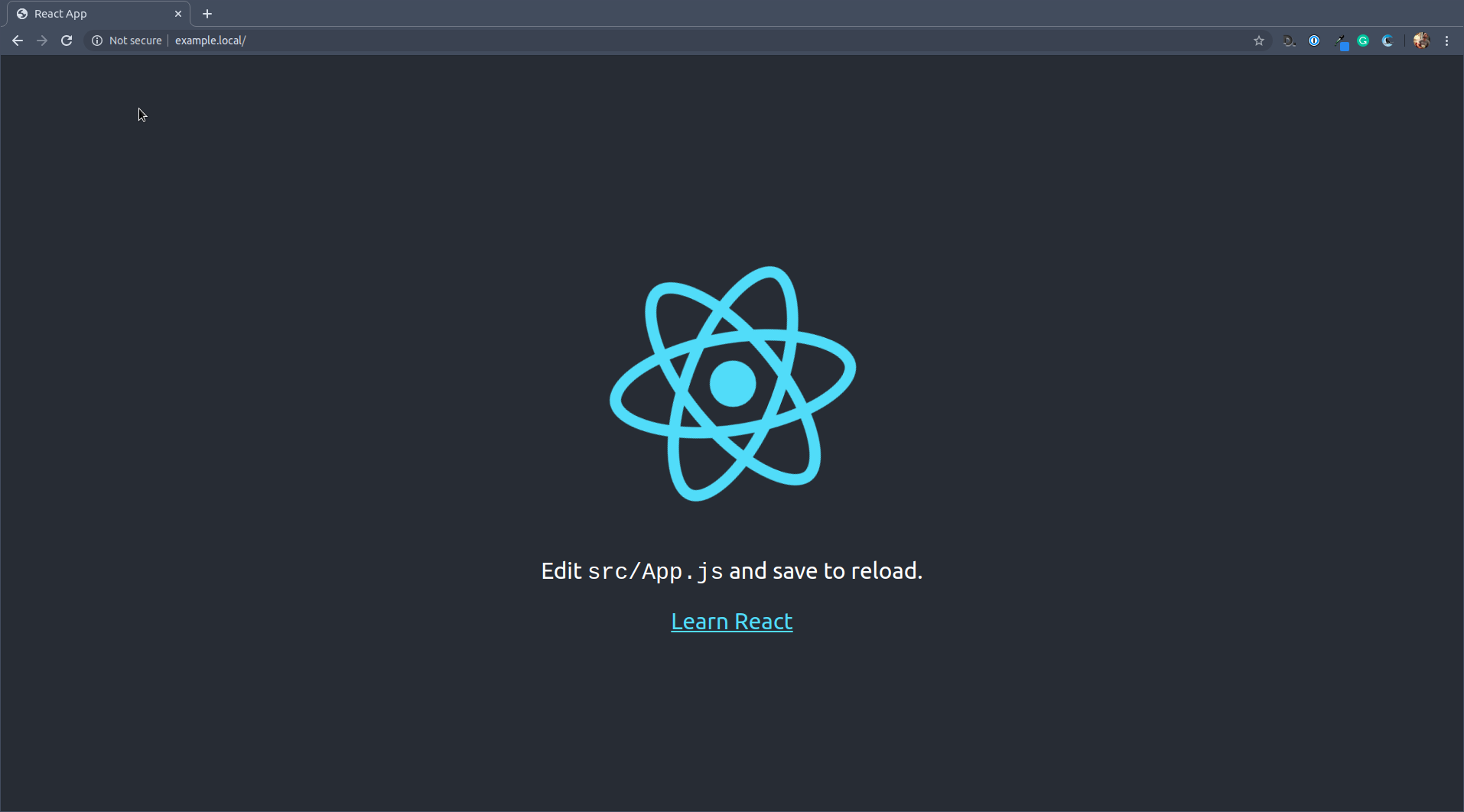Bookmark this page with the star

pos(1259,41)
